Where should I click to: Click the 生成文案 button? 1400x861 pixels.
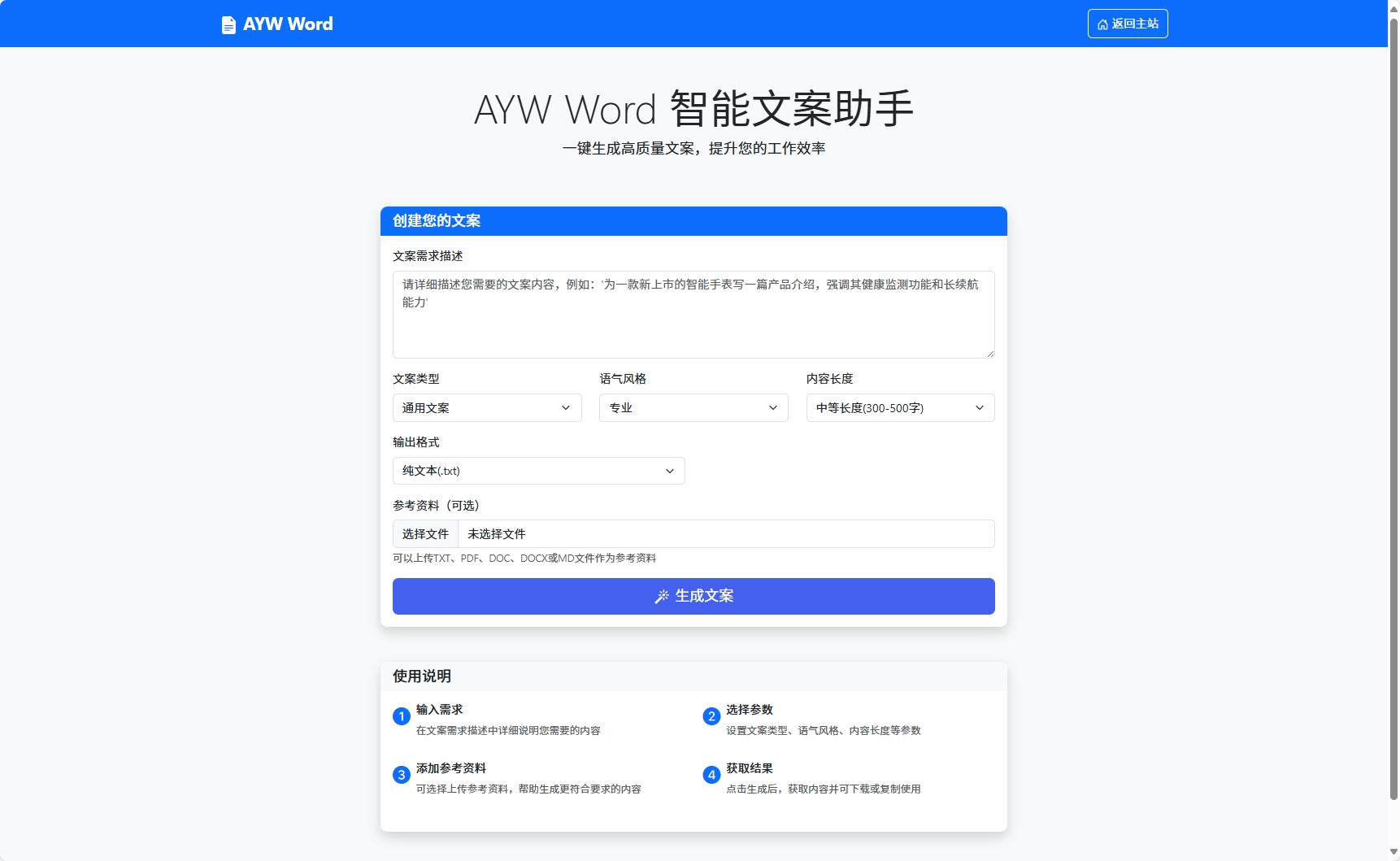tap(693, 596)
